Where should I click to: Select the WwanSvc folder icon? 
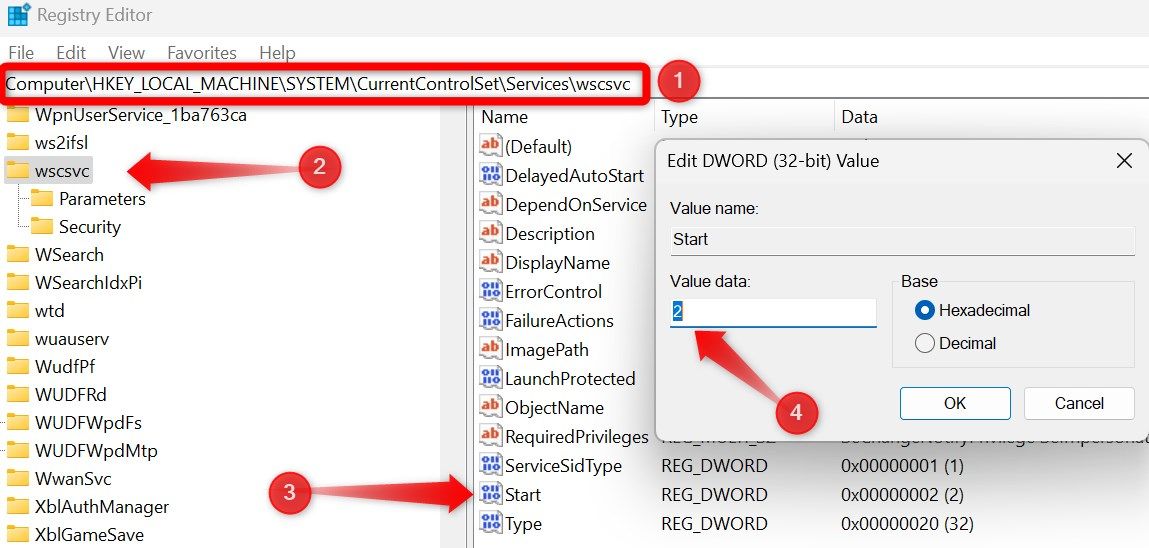pos(17,478)
